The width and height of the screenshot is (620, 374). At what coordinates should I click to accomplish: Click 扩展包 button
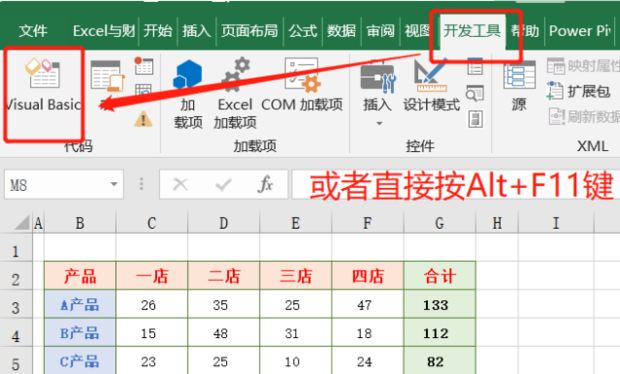[x=578, y=92]
